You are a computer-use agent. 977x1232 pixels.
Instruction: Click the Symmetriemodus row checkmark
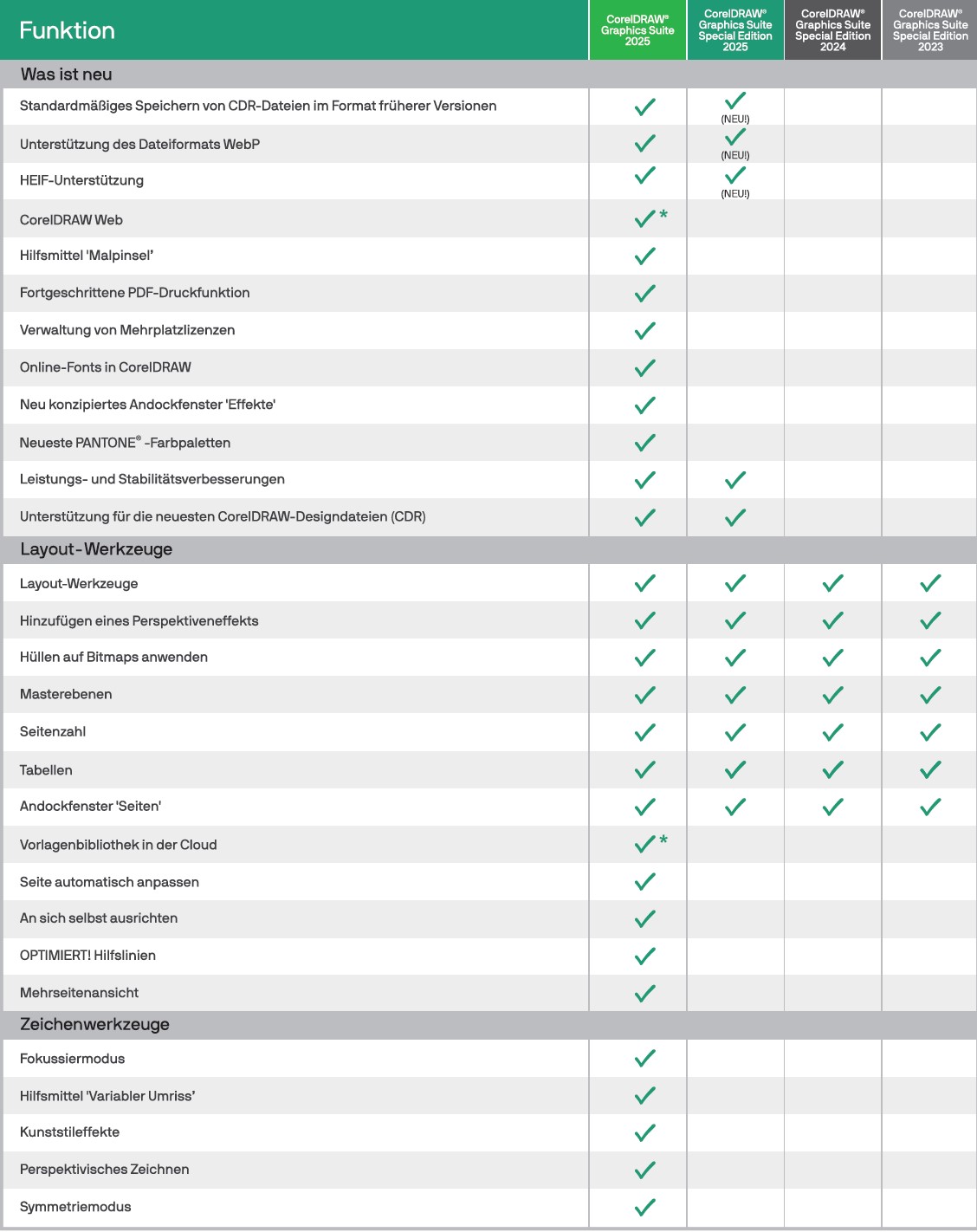pos(645,1207)
